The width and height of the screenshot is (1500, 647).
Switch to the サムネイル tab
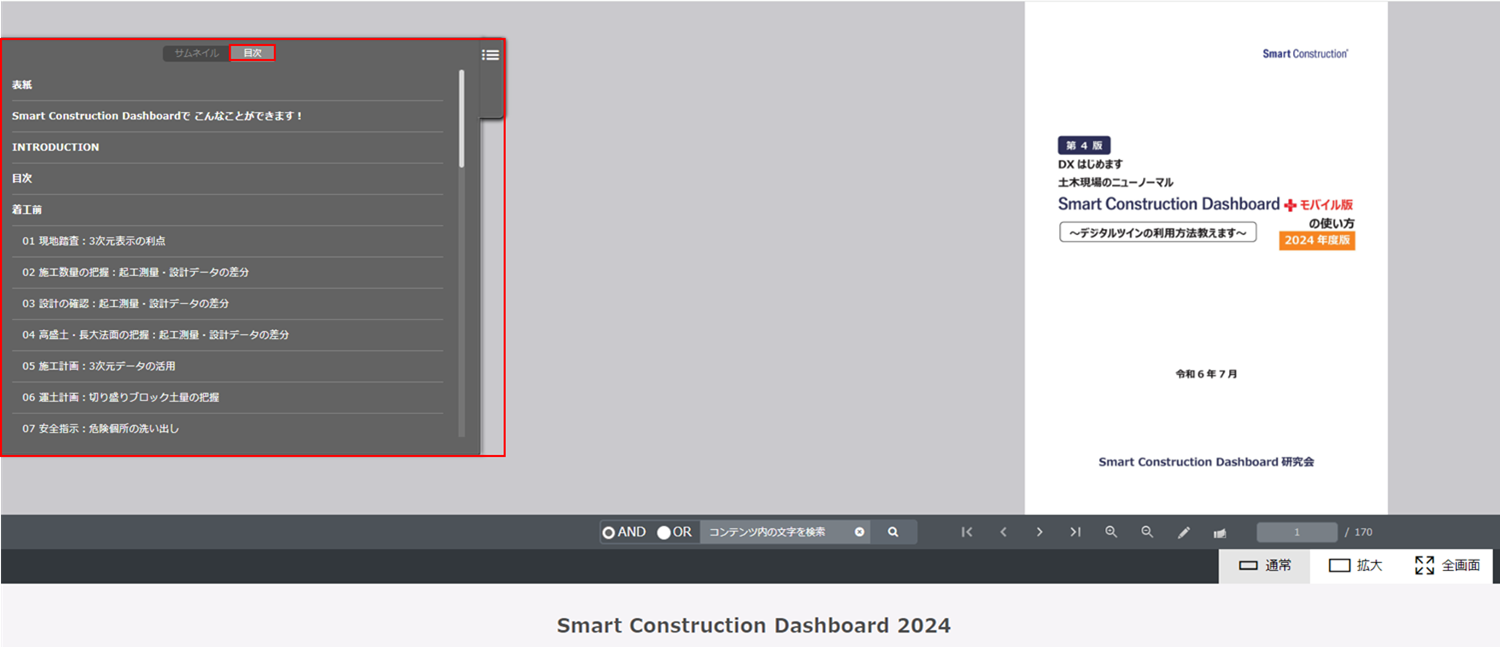[196, 53]
